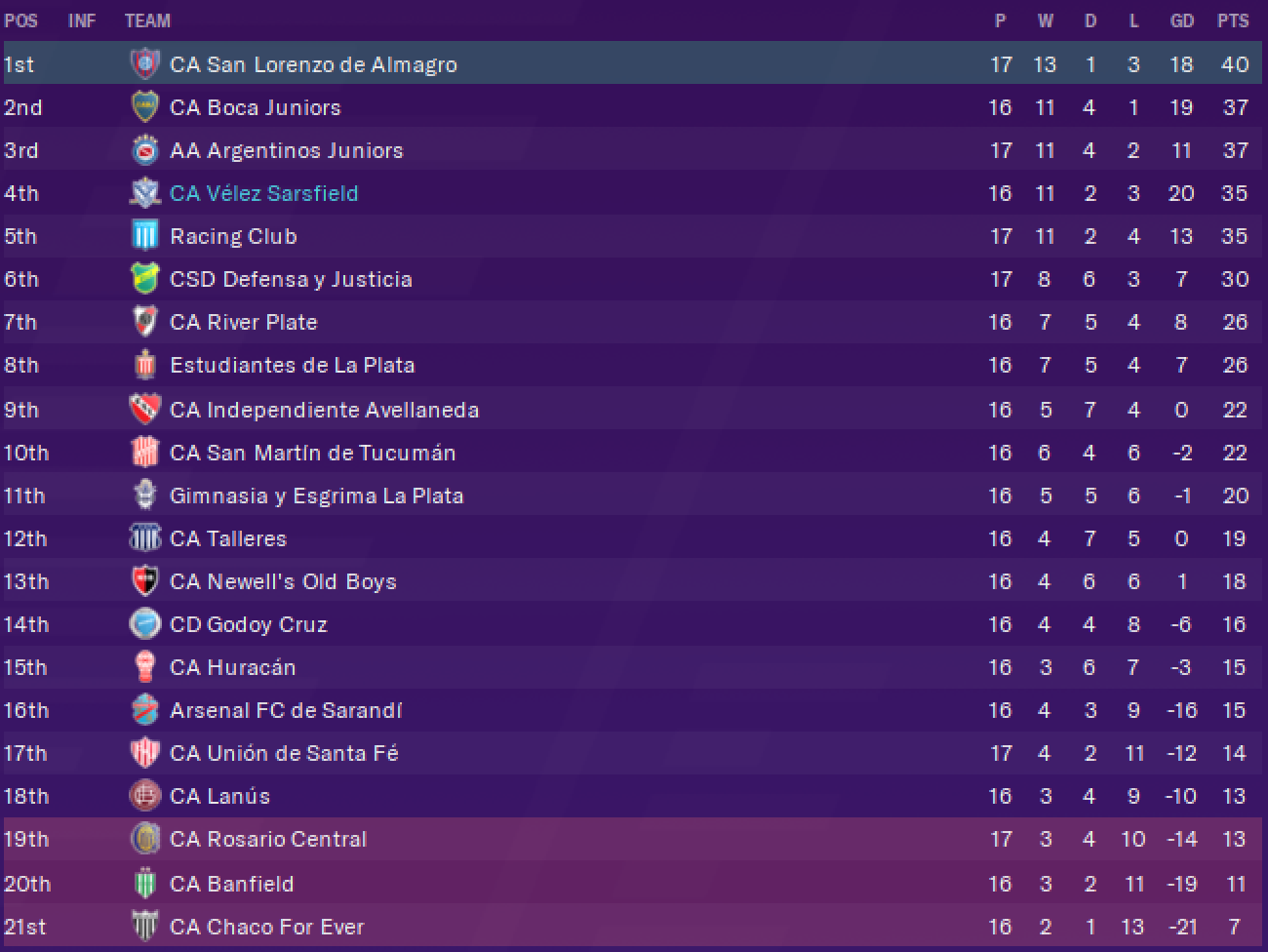The width and height of the screenshot is (1268, 952).
Task: Click the Newell's Old Boys badge
Action: coord(144,581)
